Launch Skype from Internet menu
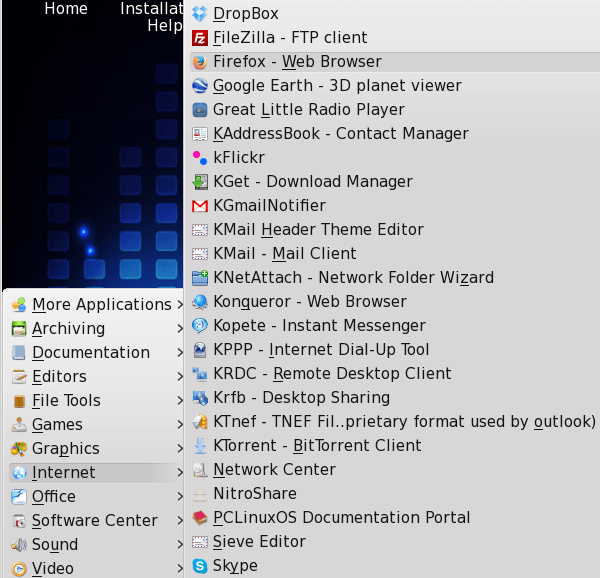The width and height of the screenshot is (600, 578). pos(395,566)
